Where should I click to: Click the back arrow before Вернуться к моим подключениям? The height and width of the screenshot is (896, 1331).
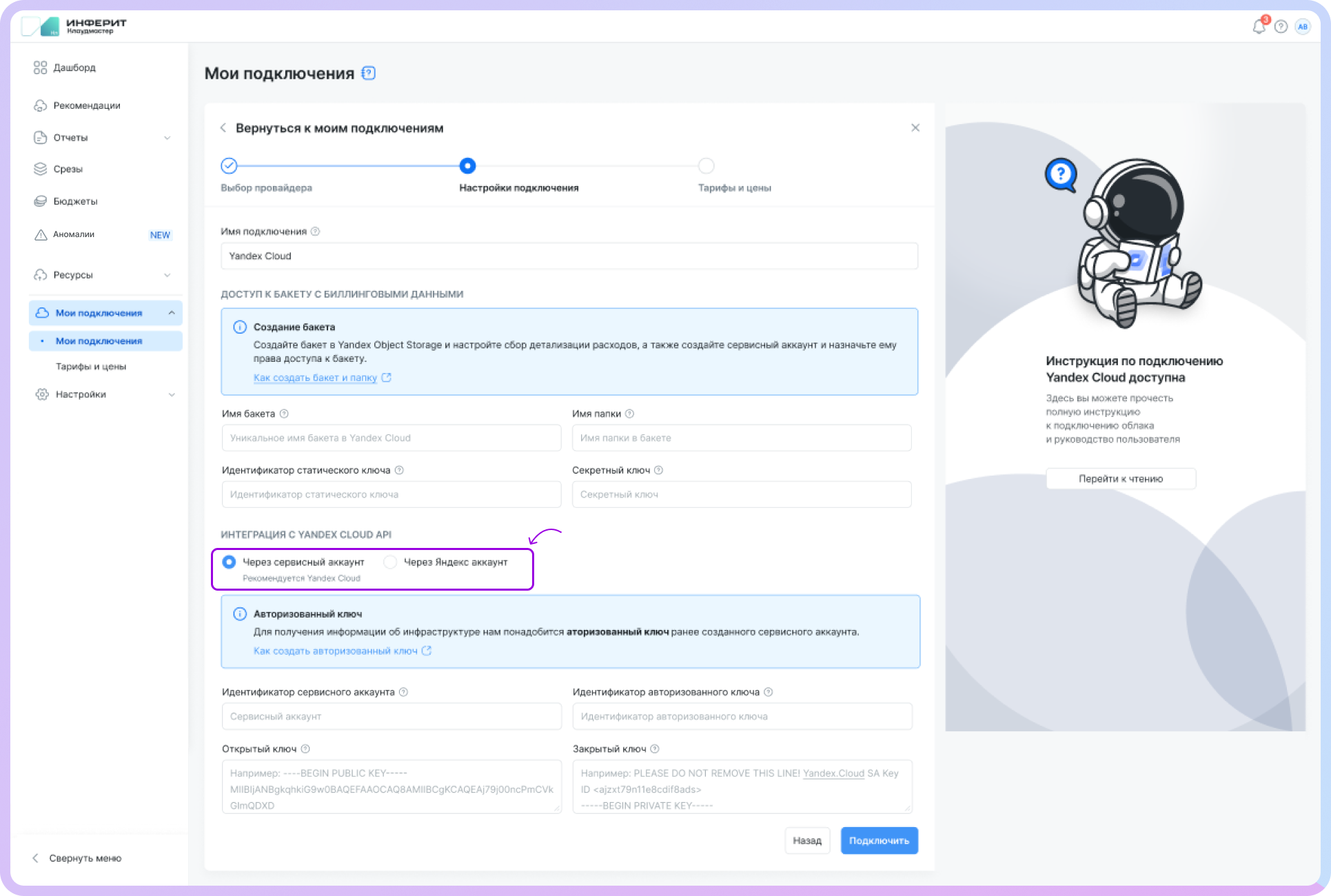[223, 128]
